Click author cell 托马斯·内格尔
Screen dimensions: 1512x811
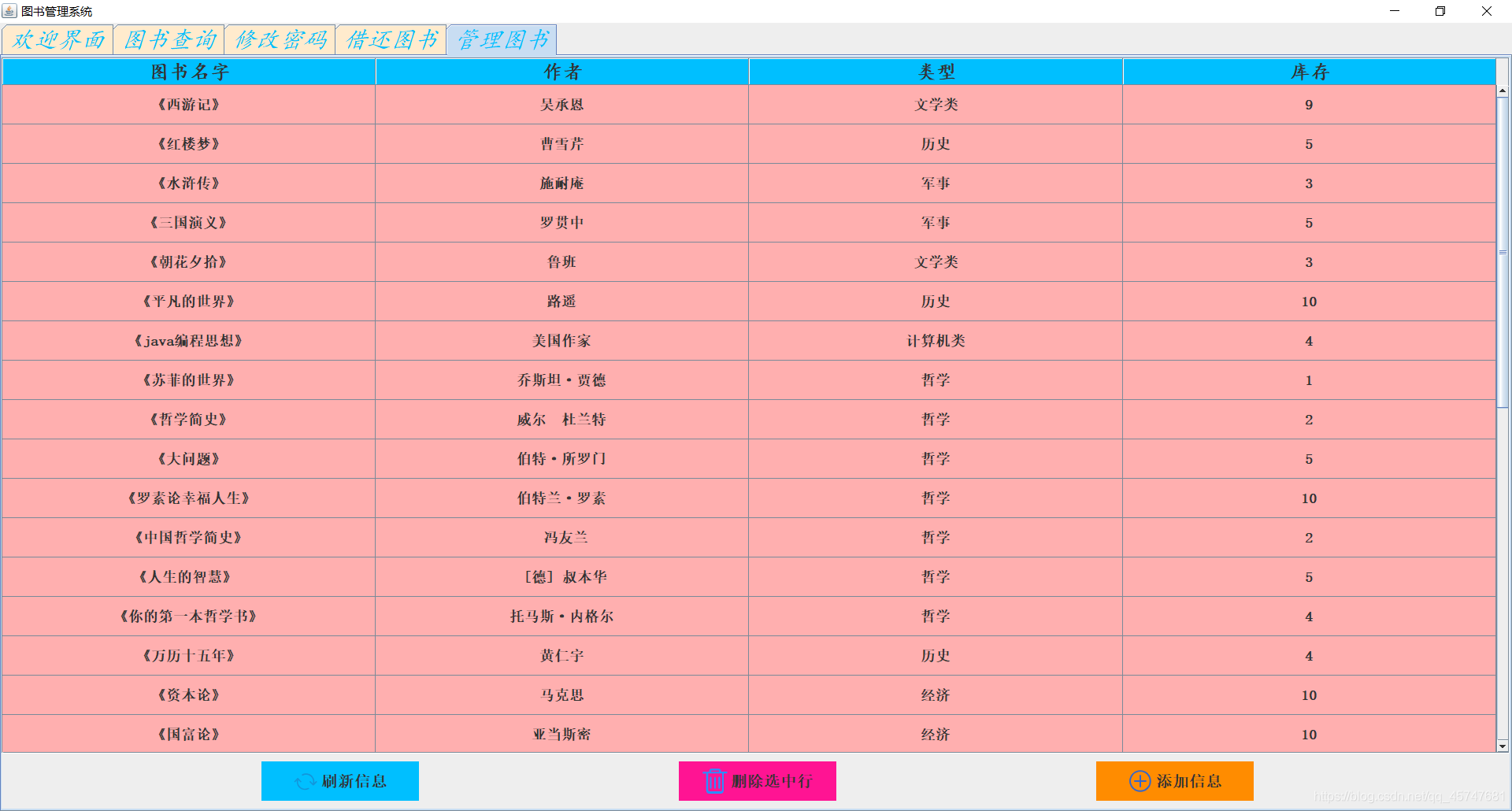point(562,617)
